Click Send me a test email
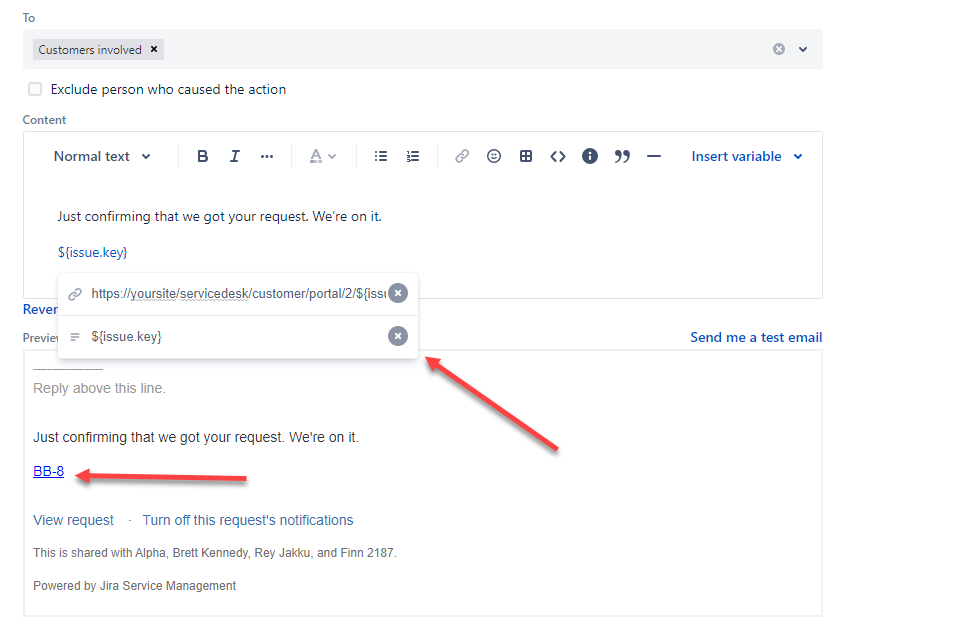 [756, 337]
